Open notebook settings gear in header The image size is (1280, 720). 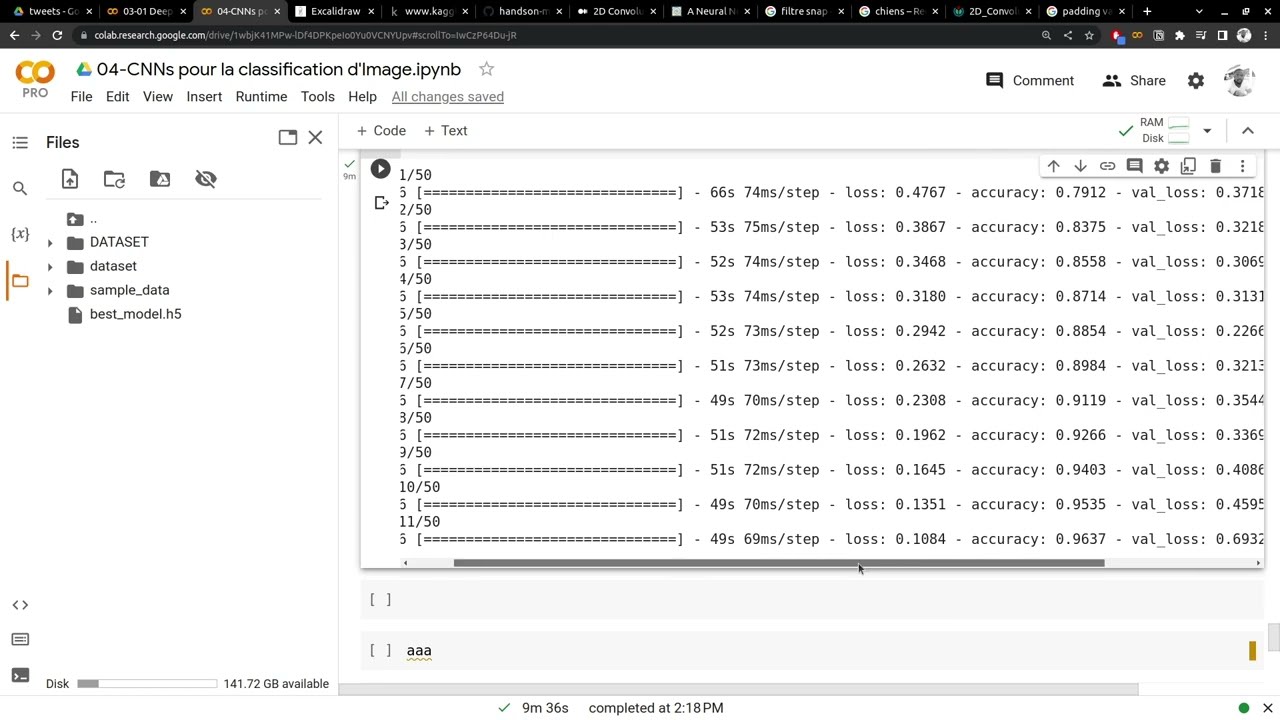[x=1196, y=81]
